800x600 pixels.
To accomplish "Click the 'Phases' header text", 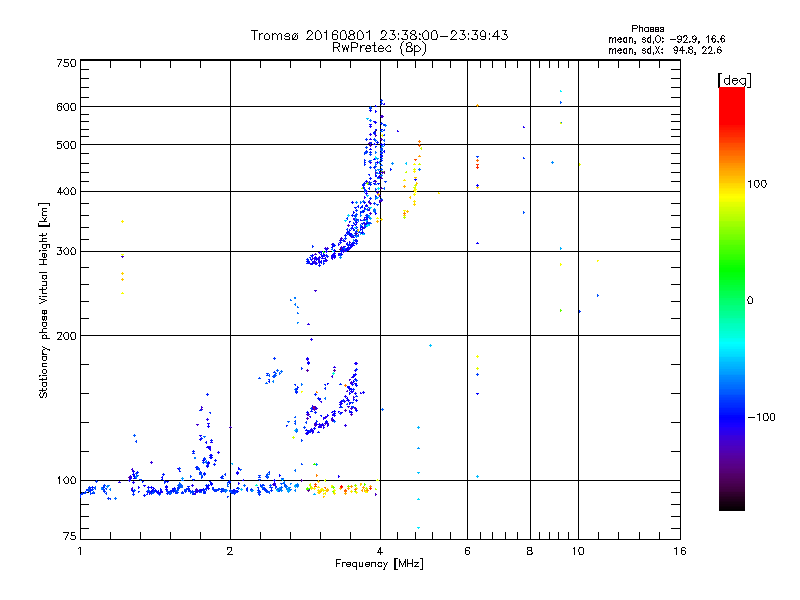I will coord(647,29).
